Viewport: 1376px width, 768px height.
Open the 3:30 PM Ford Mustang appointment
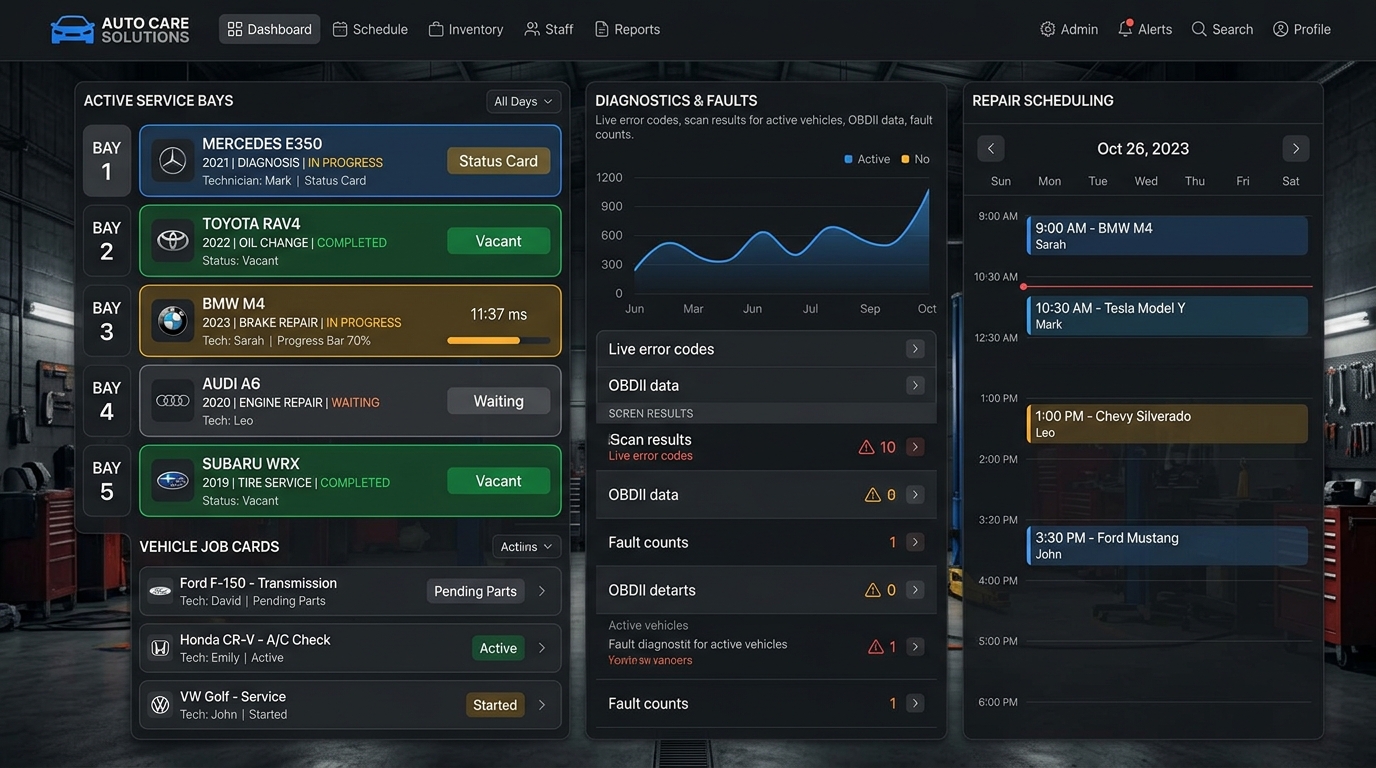(1167, 546)
